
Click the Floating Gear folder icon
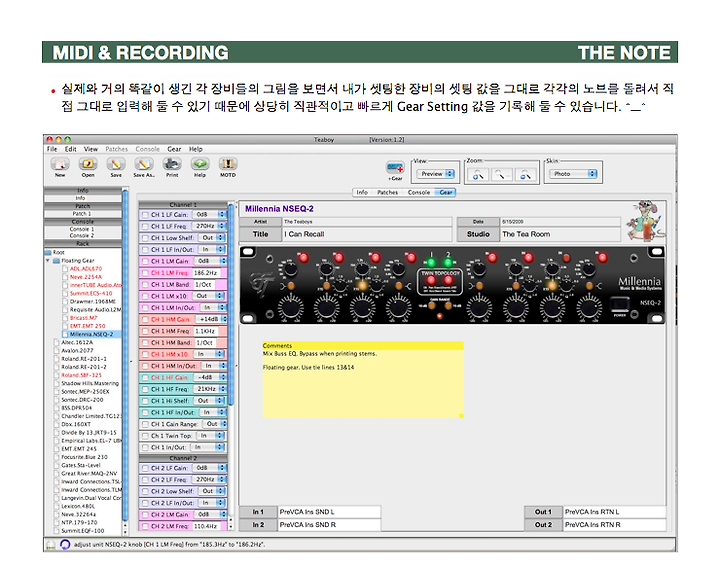tap(56, 260)
